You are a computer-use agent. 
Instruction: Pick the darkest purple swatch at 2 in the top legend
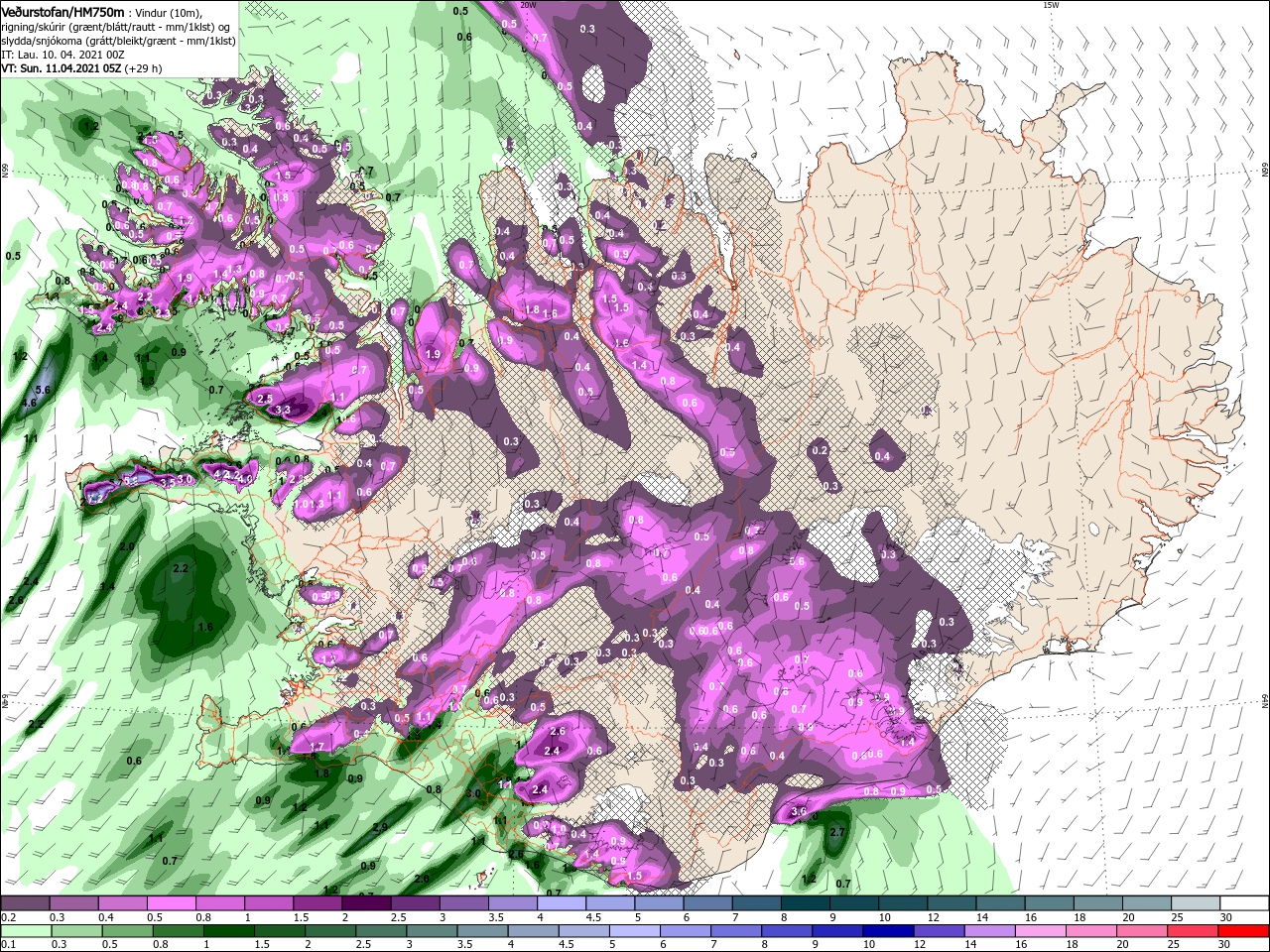(x=366, y=903)
